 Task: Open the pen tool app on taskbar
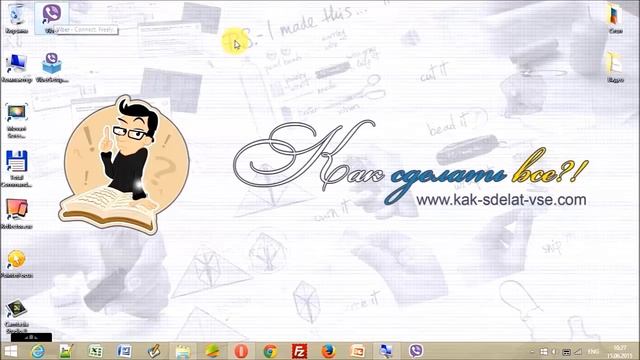pos(153,351)
